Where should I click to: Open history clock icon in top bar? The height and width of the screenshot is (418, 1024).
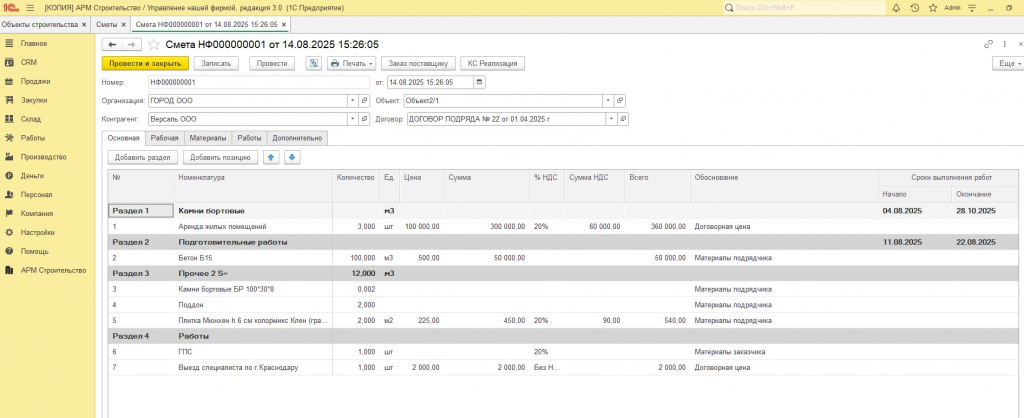(x=914, y=7)
